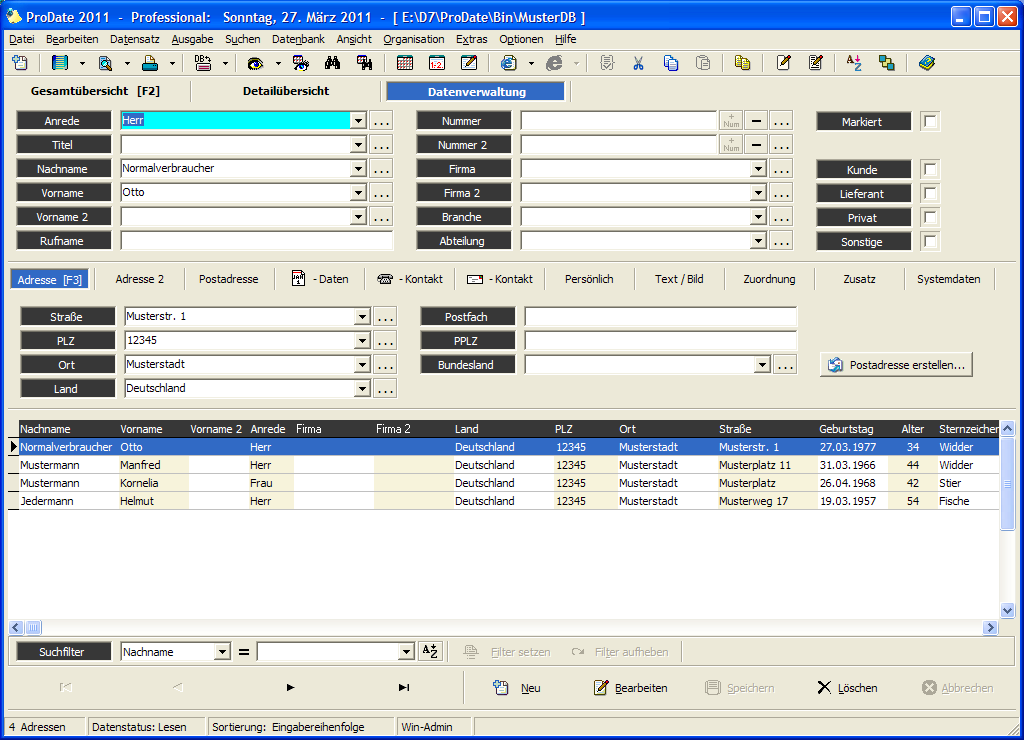Viewport: 1024px width, 740px height.
Task: Expand the Bundesland dropdown
Action: [x=762, y=366]
